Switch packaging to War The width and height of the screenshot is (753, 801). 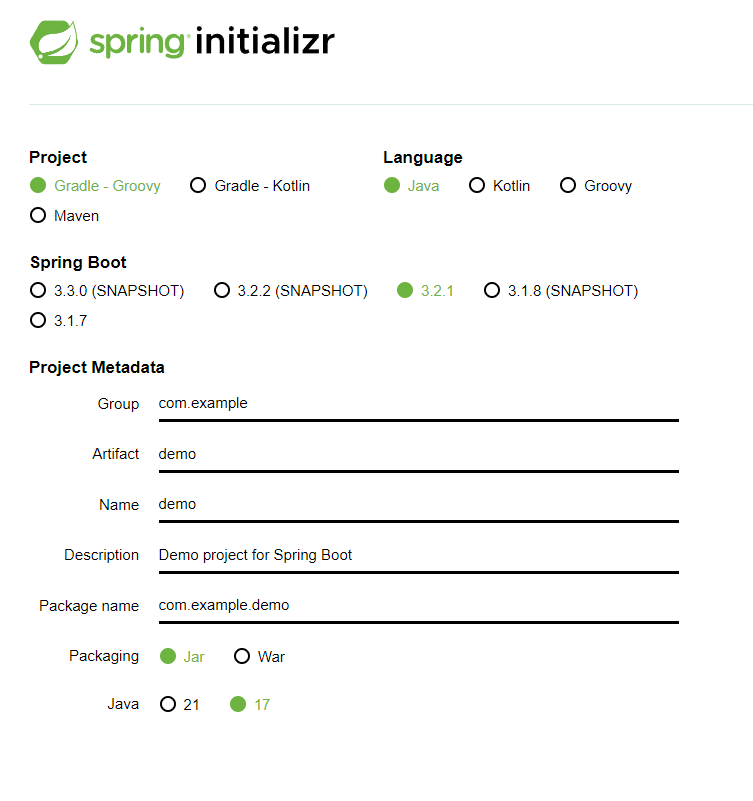click(259, 656)
